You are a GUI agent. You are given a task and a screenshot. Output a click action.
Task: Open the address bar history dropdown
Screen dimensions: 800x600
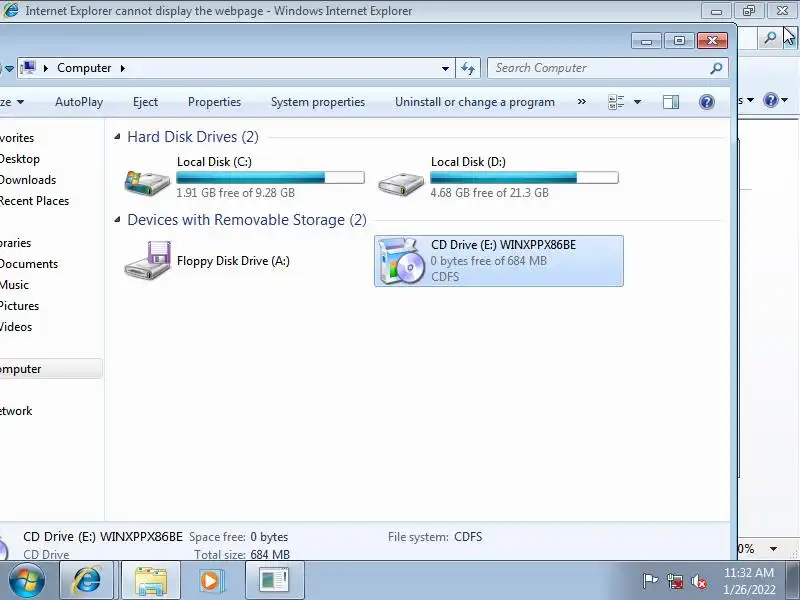click(445, 68)
